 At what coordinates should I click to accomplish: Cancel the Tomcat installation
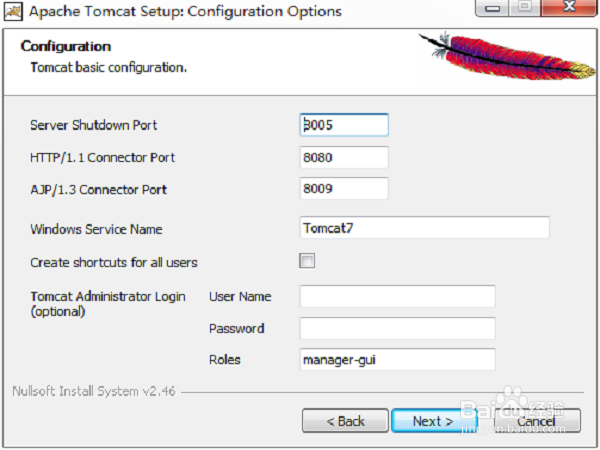coord(537,421)
